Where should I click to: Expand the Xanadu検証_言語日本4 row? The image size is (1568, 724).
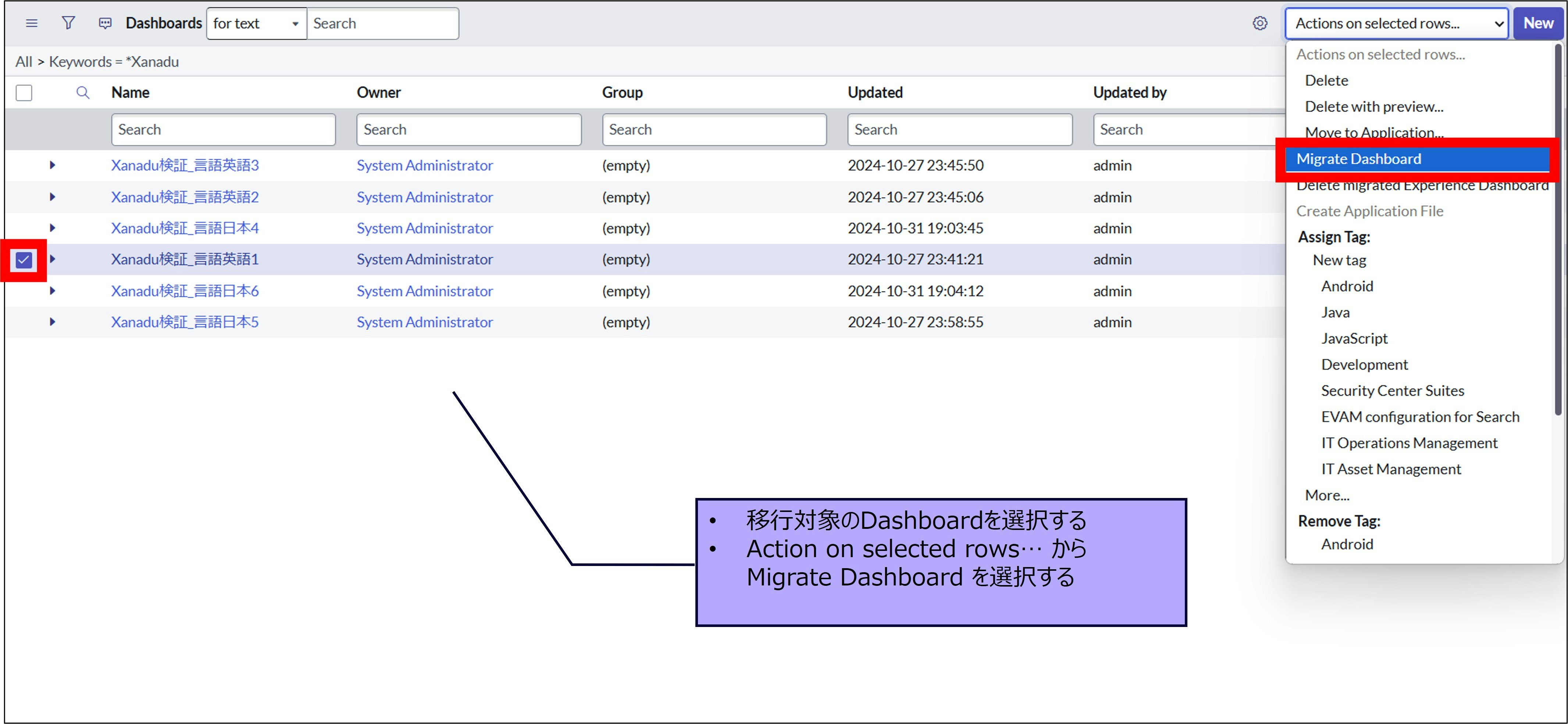coord(52,228)
